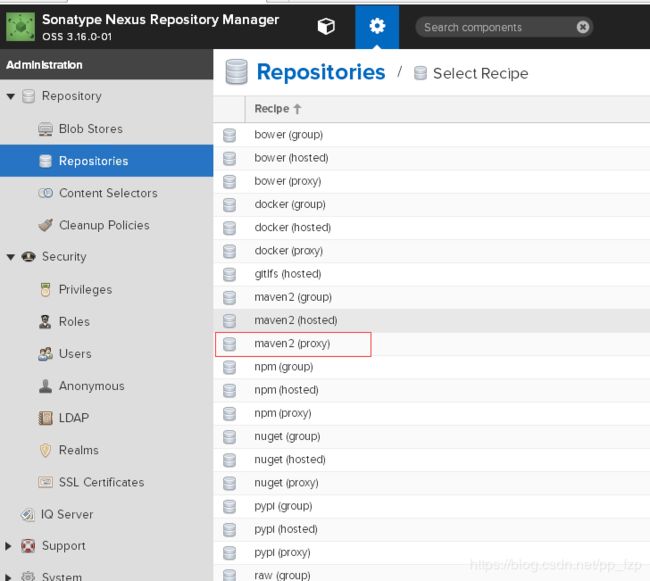Click the Nexus green logo icon

(20, 27)
